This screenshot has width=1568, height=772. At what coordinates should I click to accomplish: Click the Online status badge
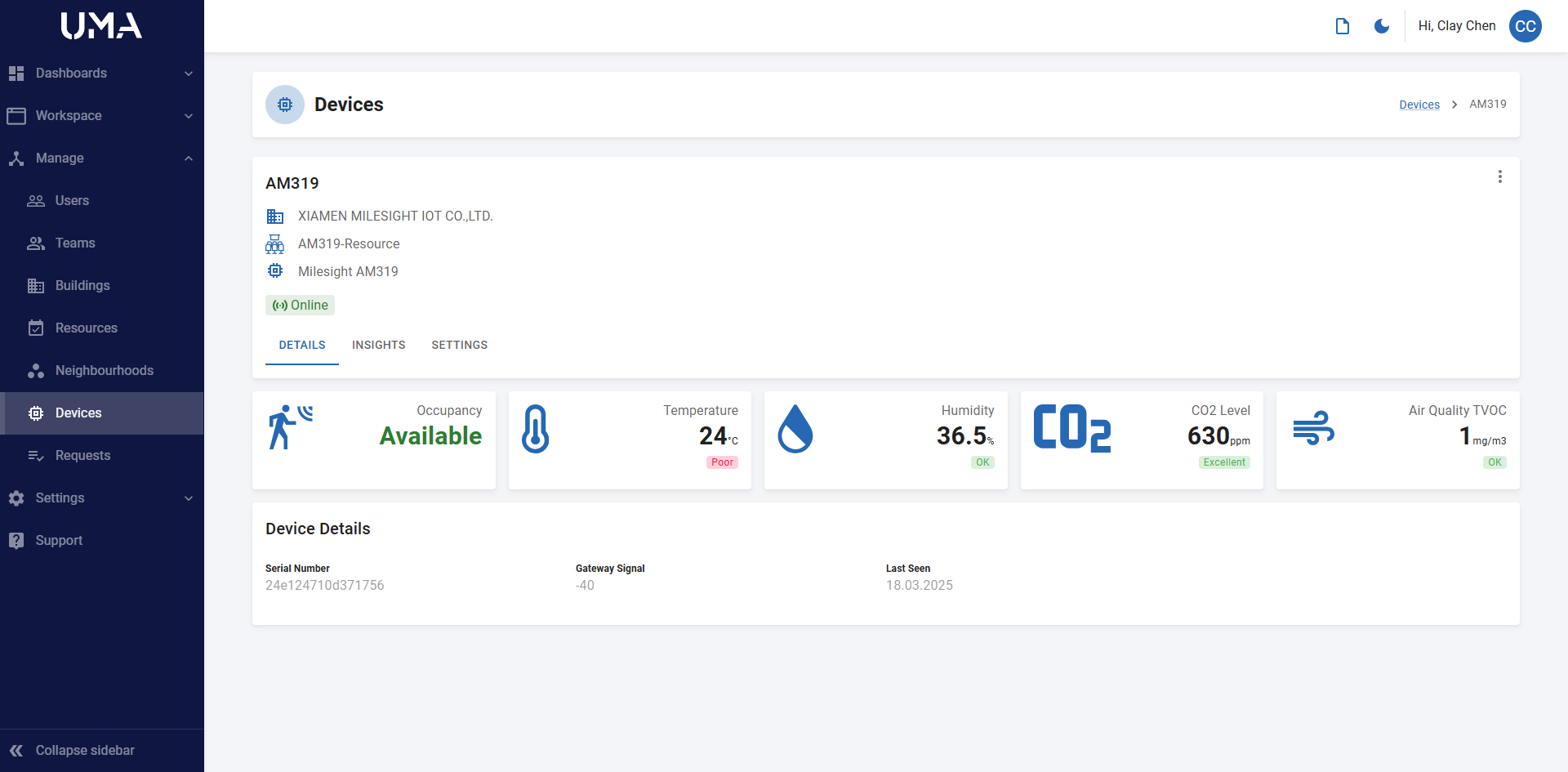(x=301, y=306)
